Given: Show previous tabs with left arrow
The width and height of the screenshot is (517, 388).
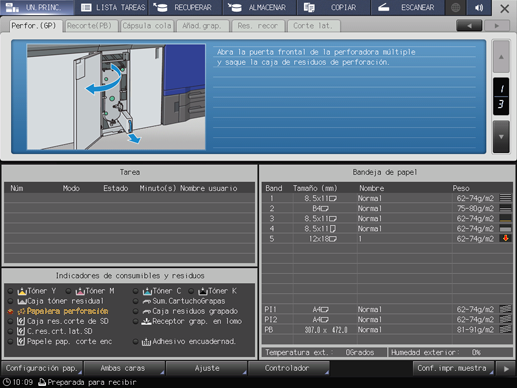Looking at the screenshot, I should 469,26.
